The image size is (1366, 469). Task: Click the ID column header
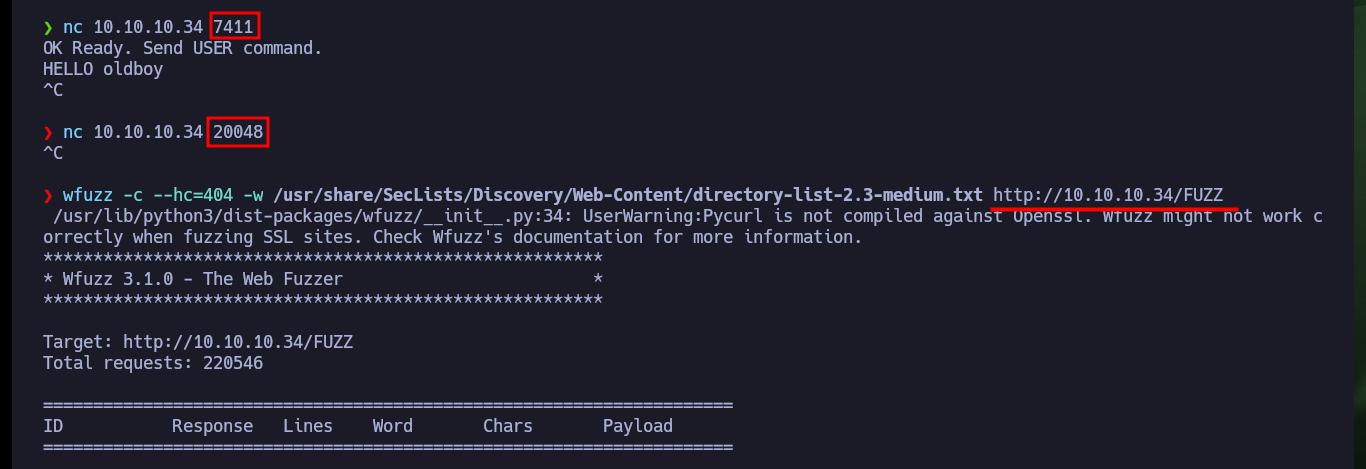point(53,426)
